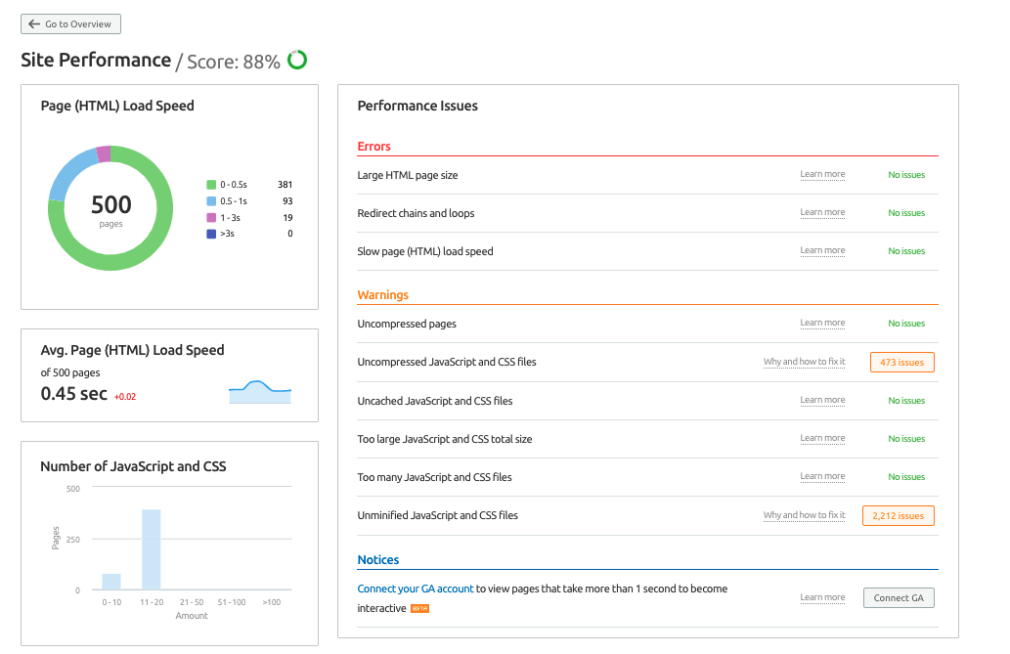The width and height of the screenshot is (1010, 654).
Task: Click the green score circle icon
Action: coord(297,60)
